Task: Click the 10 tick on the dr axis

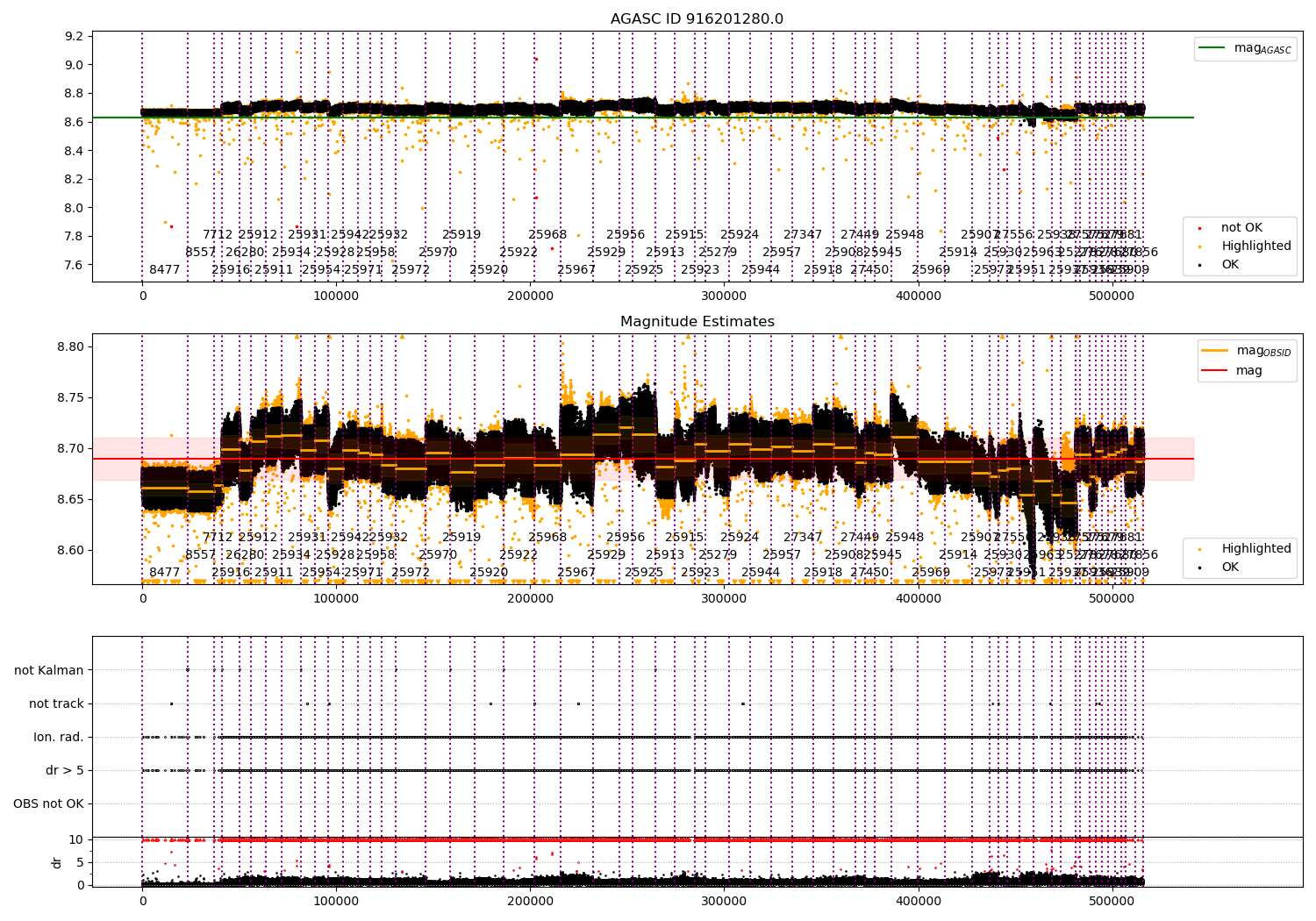Action: [x=77, y=840]
